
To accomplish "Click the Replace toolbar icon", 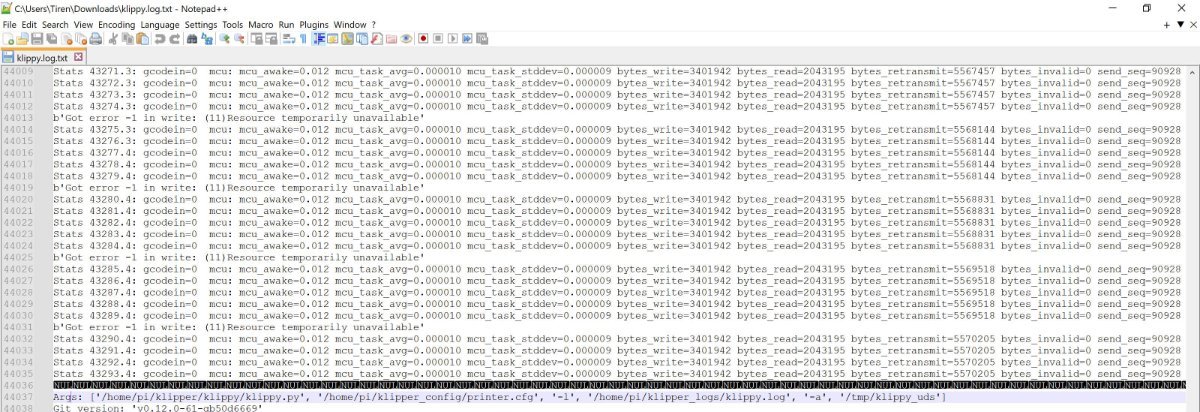I will click(x=207, y=39).
